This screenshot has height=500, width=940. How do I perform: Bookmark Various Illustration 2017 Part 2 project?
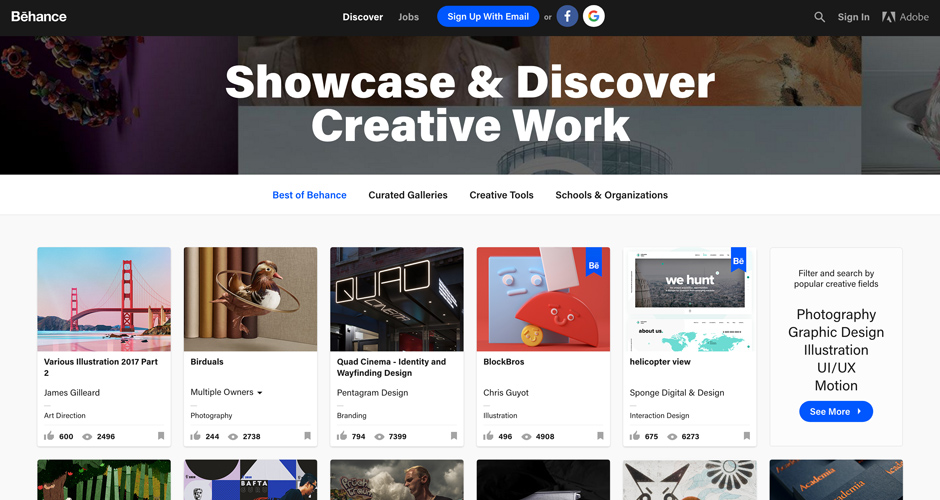click(161, 436)
